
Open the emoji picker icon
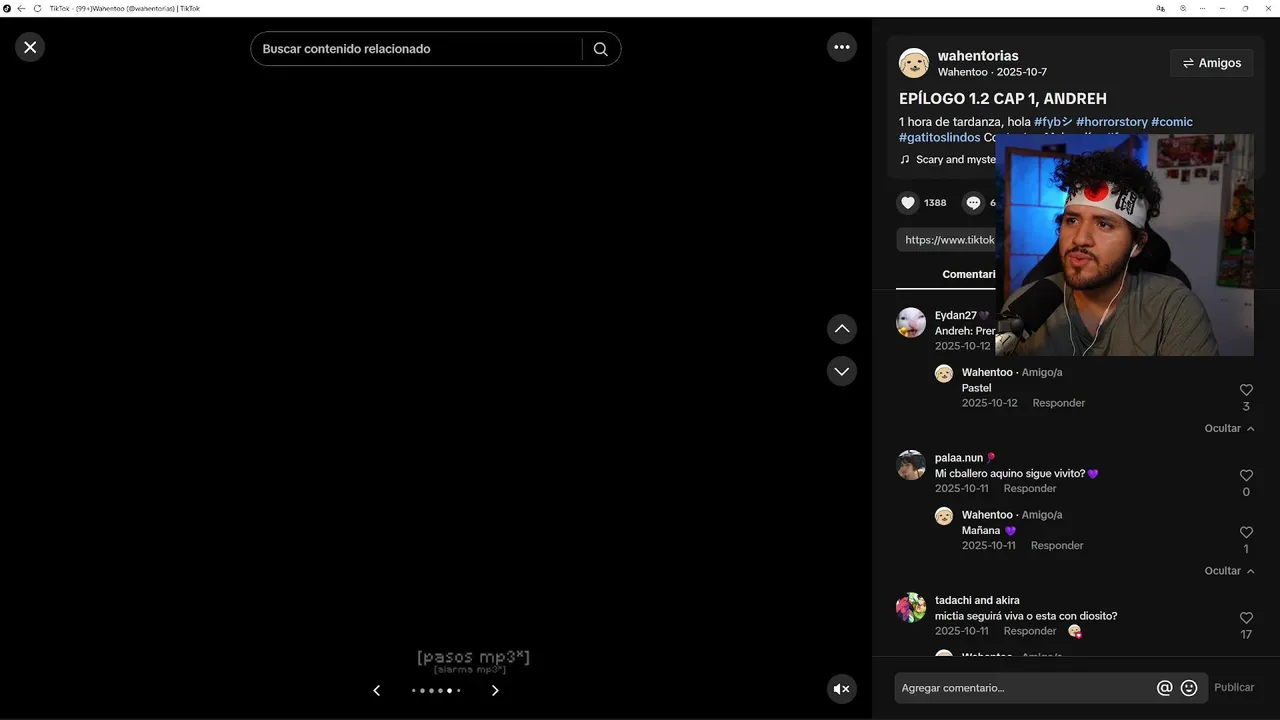coord(1189,688)
